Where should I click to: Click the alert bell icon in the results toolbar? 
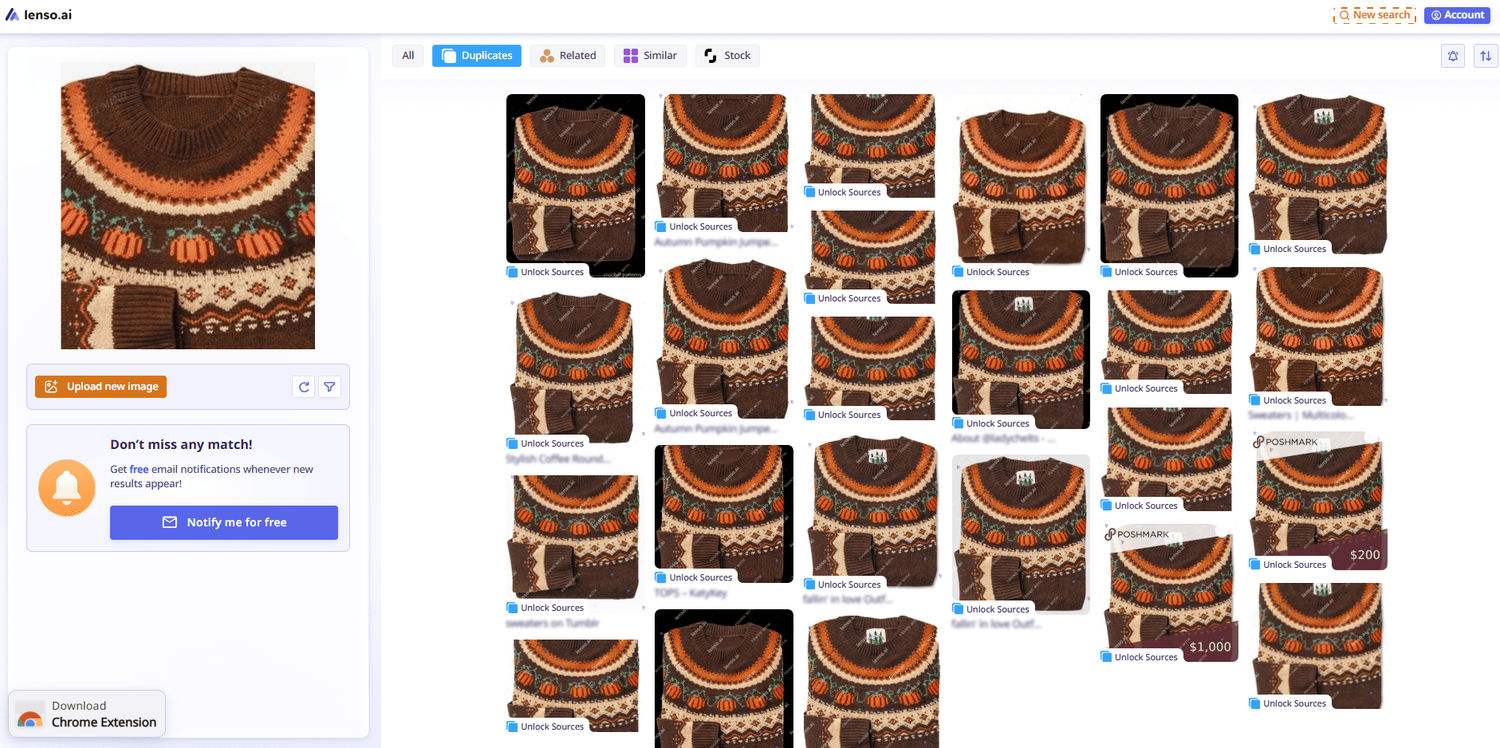click(1452, 56)
